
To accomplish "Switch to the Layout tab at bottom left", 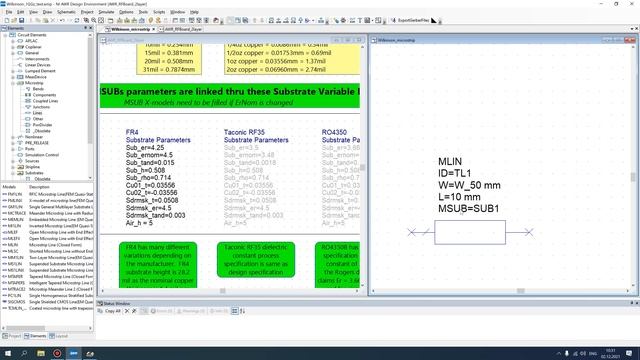I will coord(59,336).
